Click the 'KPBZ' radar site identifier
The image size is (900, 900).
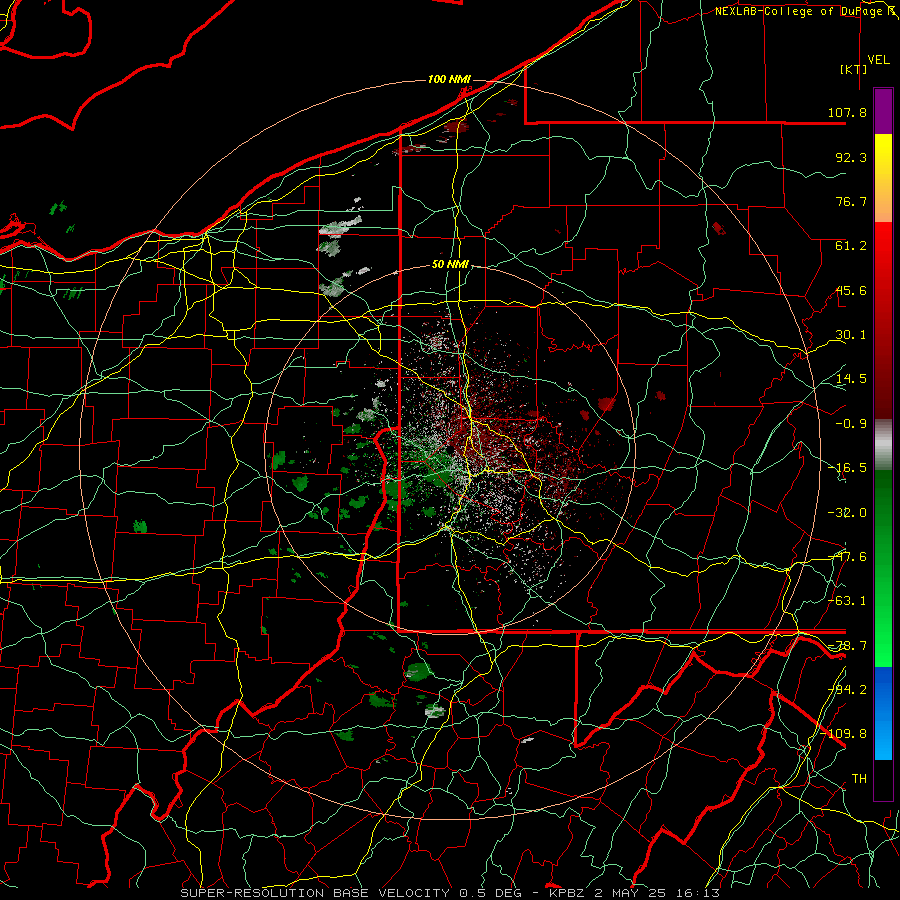click(x=567, y=893)
